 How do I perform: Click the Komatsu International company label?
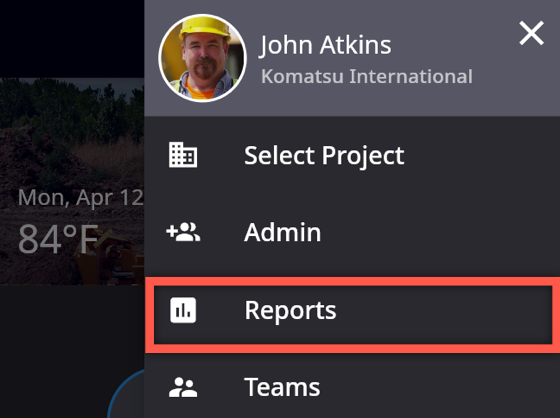pos(367,76)
